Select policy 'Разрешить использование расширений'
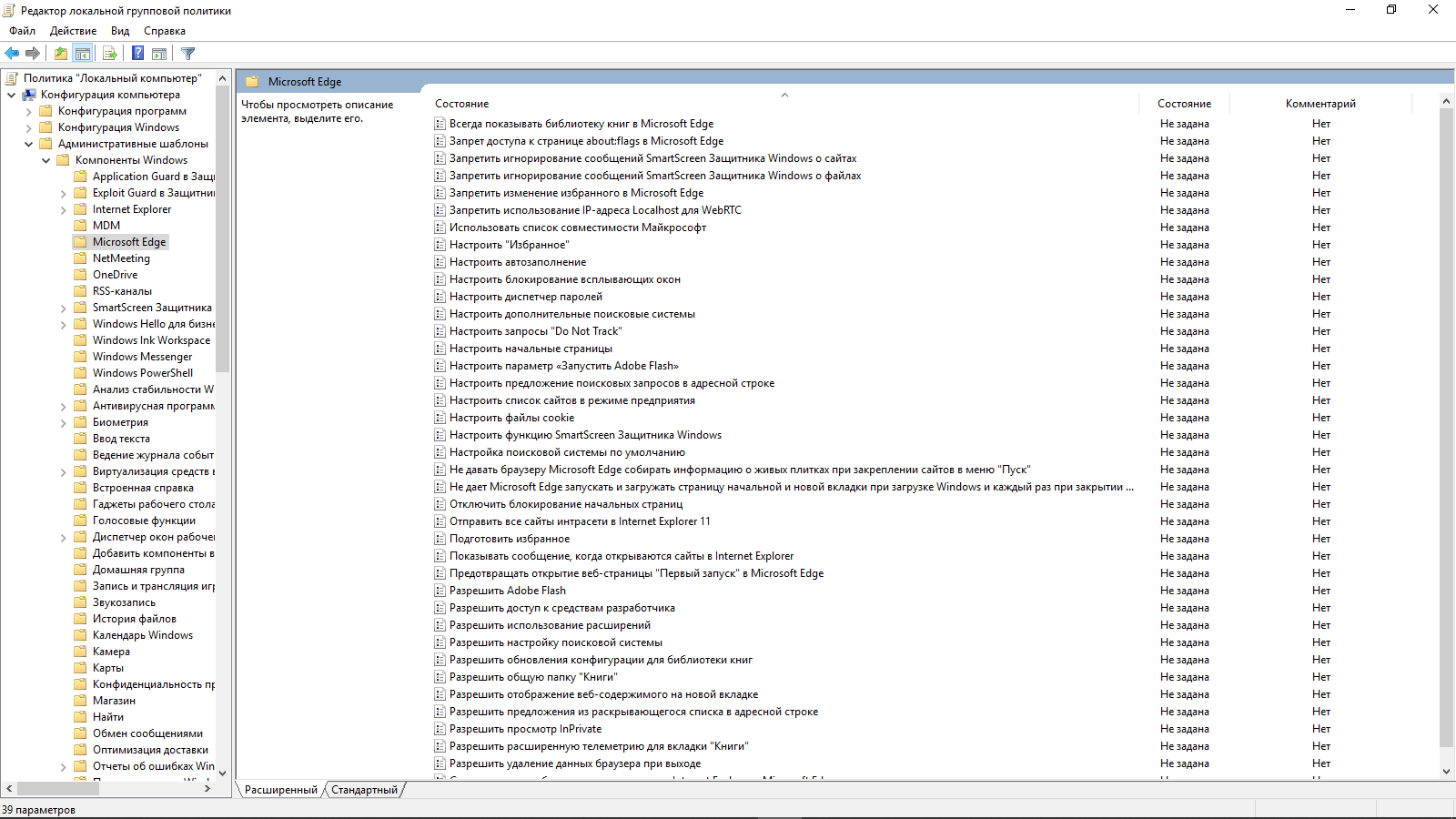Image resolution: width=1456 pixels, height=819 pixels. pos(550,625)
